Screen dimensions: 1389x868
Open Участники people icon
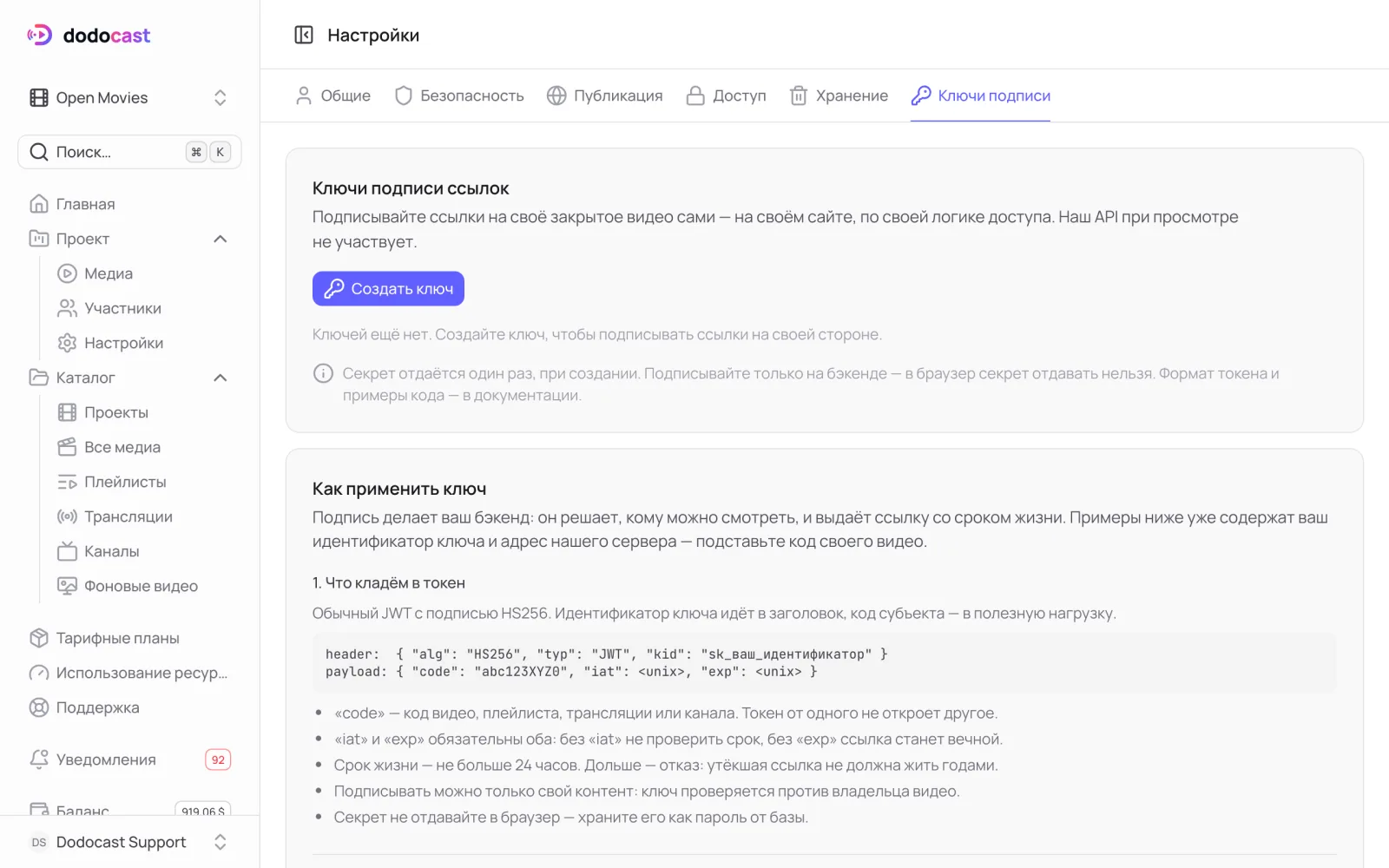point(67,308)
